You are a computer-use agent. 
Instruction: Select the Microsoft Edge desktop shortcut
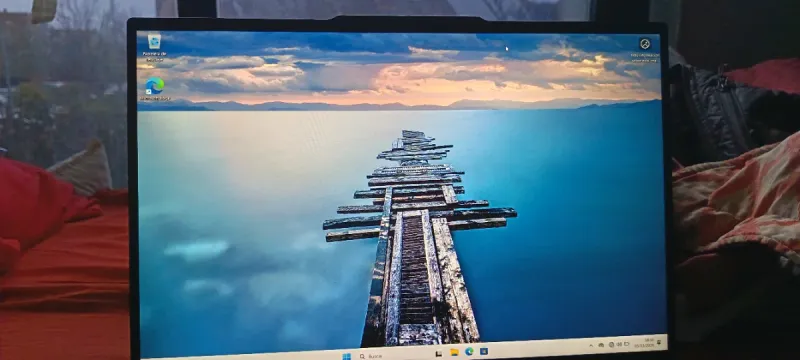click(155, 89)
